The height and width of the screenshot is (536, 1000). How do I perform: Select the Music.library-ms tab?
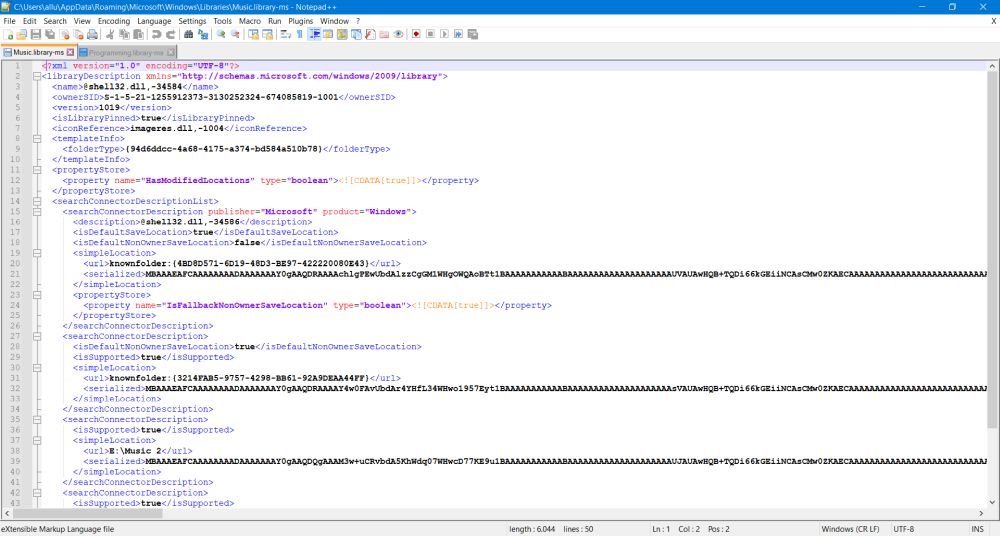coord(38,52)
